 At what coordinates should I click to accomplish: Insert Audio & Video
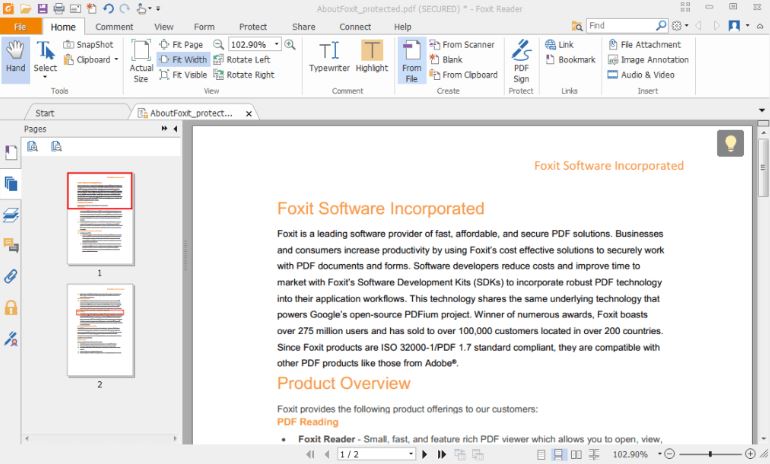641,75
